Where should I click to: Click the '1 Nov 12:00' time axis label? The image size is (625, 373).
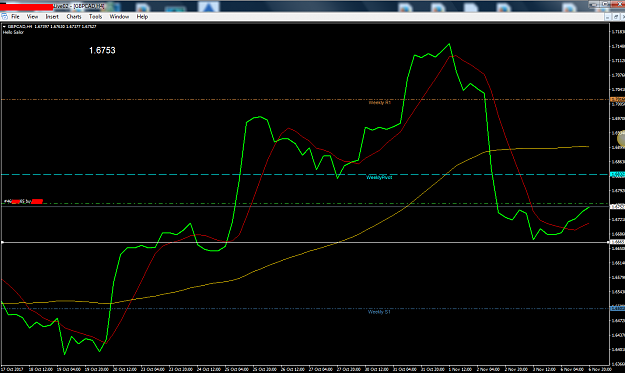click(461, 369)
